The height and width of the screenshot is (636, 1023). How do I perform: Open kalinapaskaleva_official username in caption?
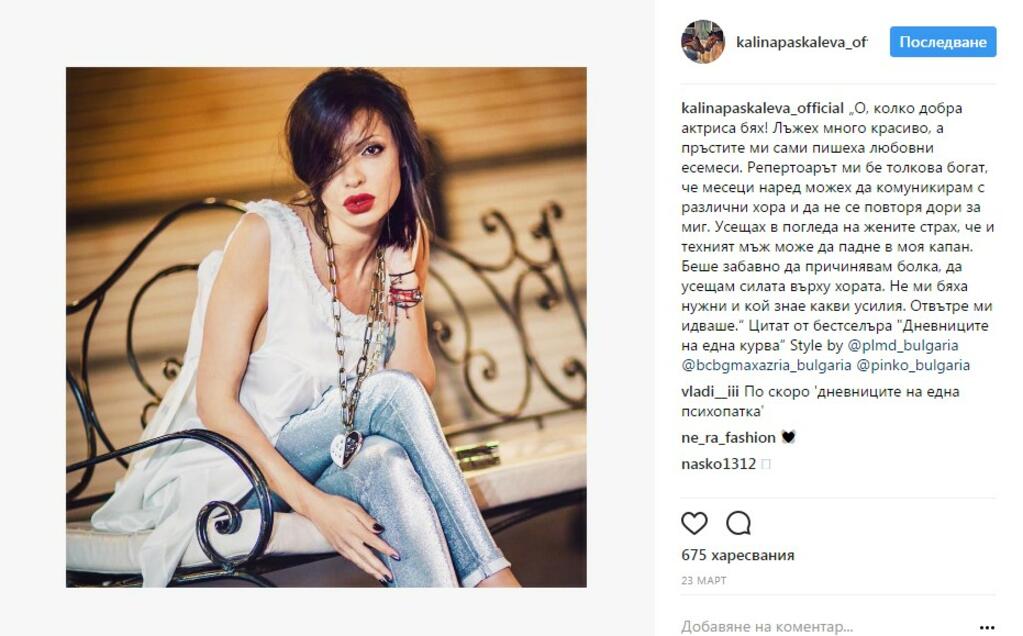click(762, 108)
